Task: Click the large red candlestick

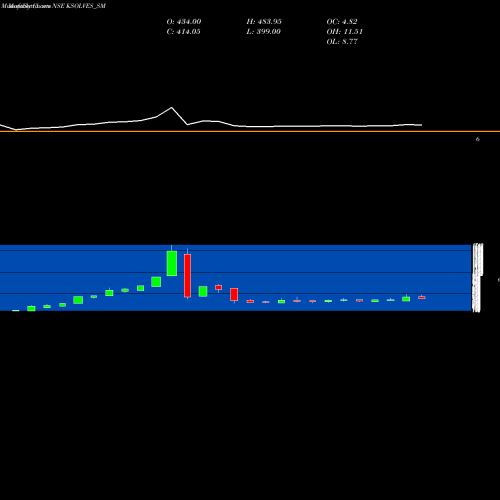Action: coord(187,275)
